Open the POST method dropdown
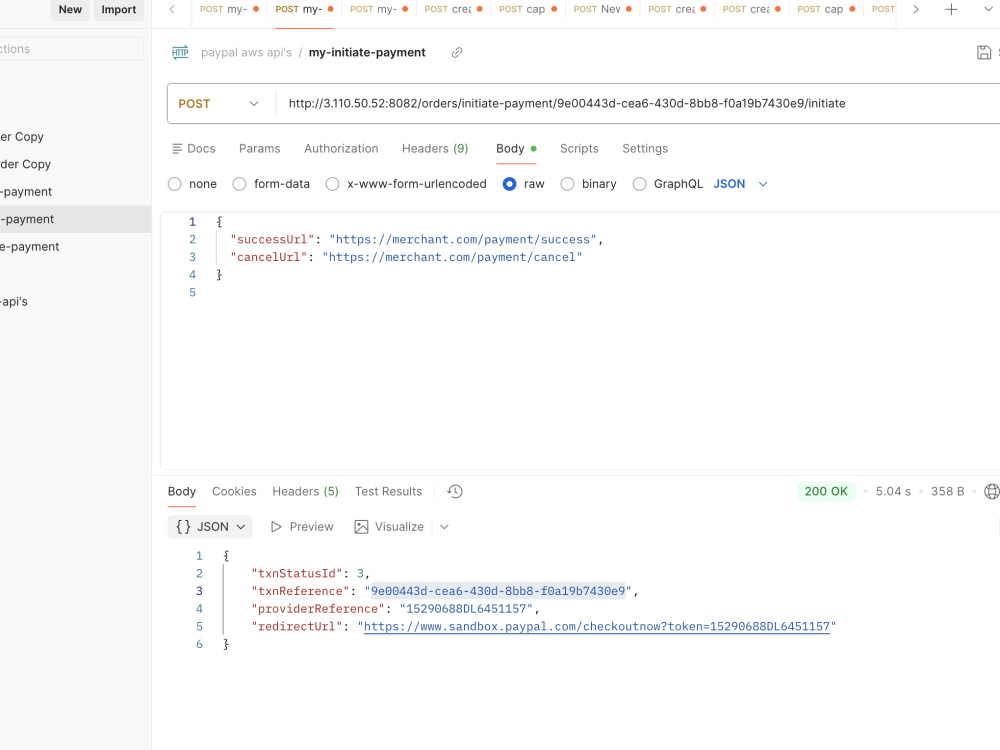 tap(218, 104)
